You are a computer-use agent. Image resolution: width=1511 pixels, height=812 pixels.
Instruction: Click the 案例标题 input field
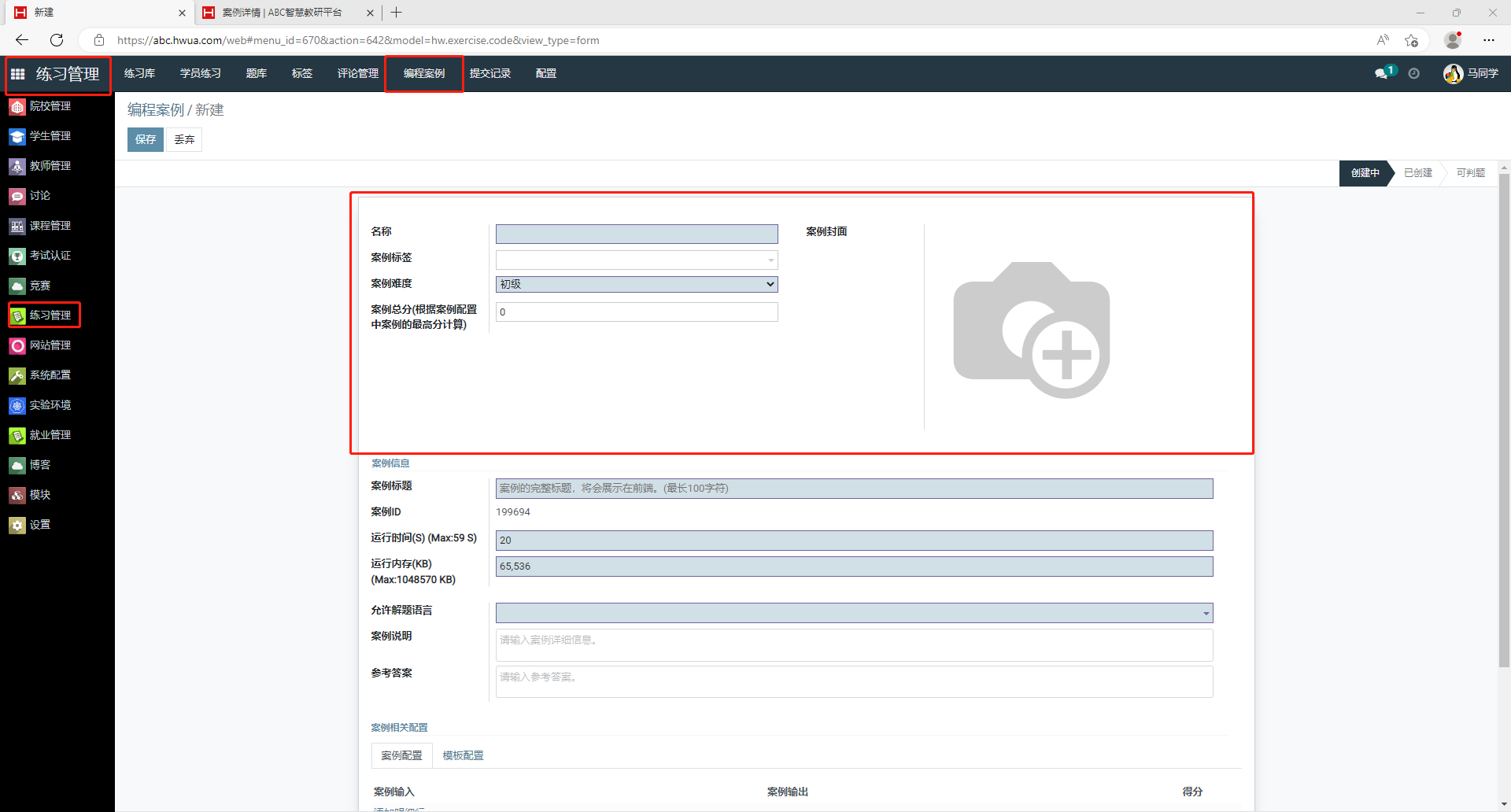(x=854, y=489)
